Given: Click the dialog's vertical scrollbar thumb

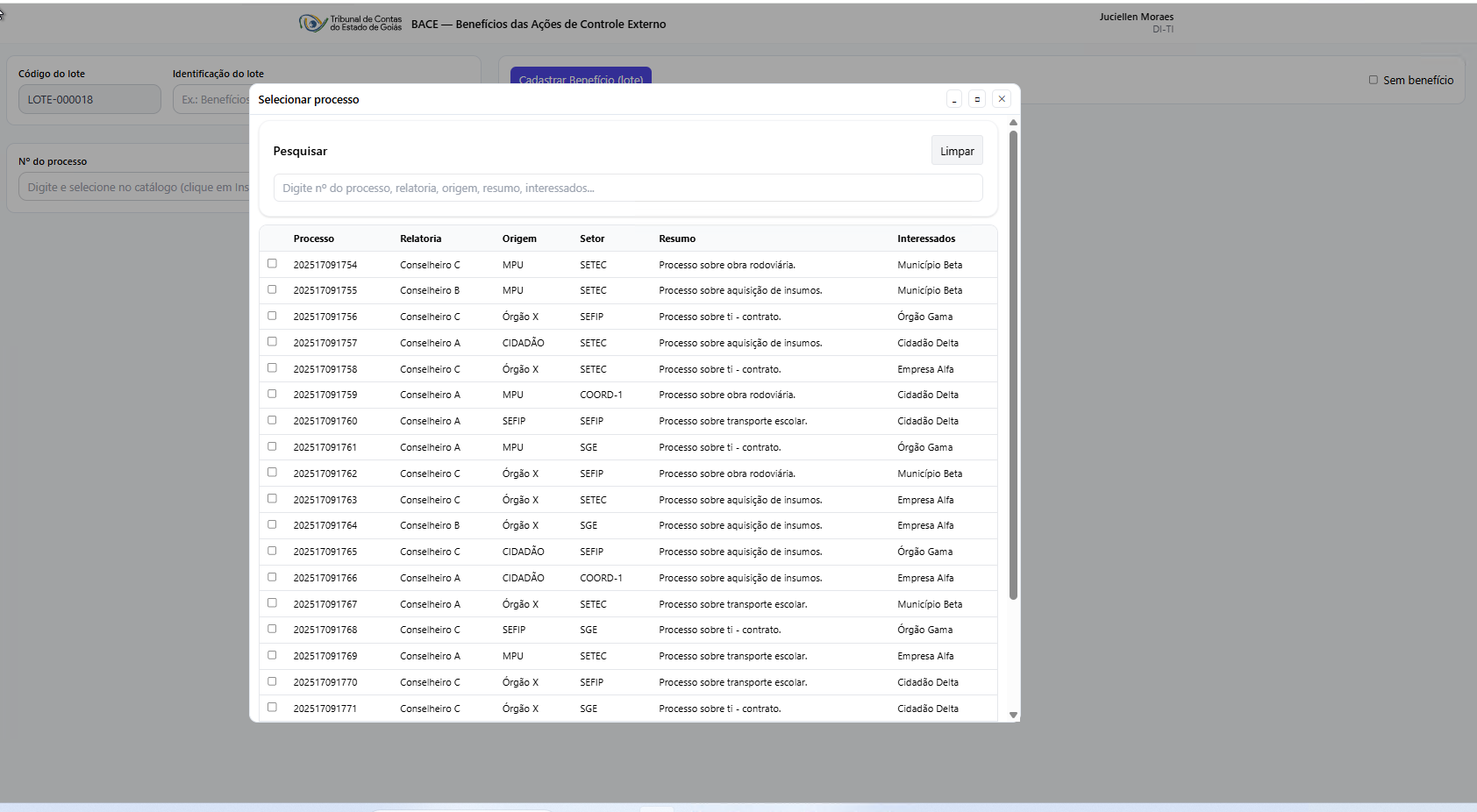Looking at the screenshot, I should [x=1013, y=364].
